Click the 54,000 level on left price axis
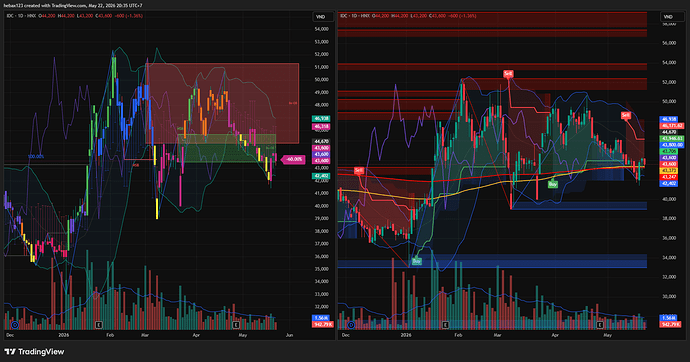 point(321,29)
